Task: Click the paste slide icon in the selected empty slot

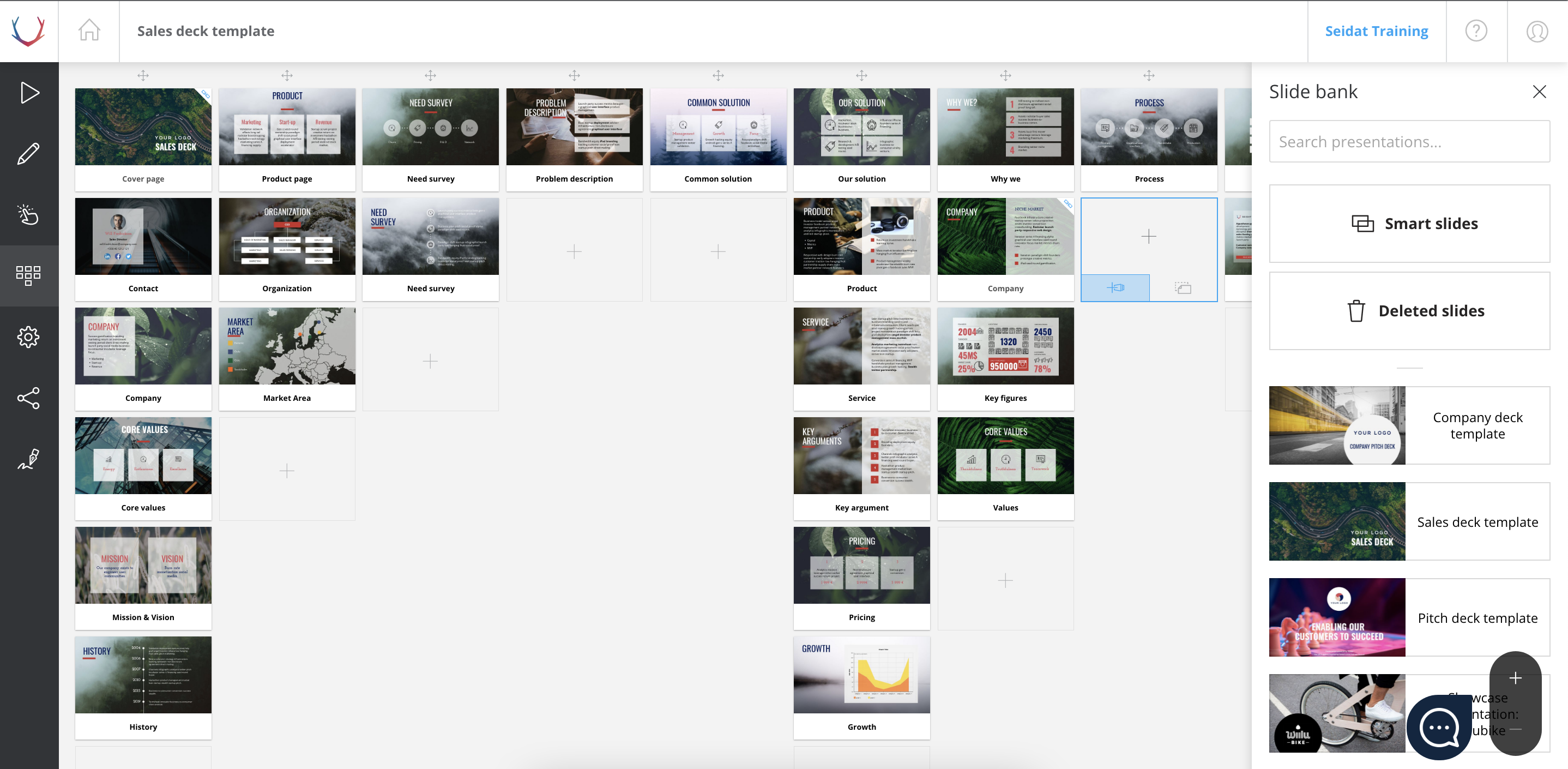Action: [1183, 288]
